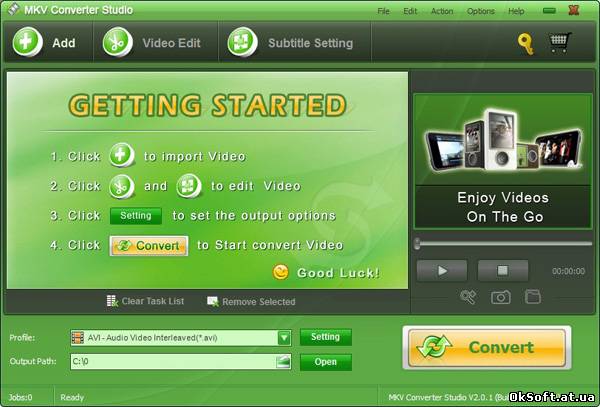Open the snapshot folder icon
This screenshot has height=407, width=600.
(533, 296)
